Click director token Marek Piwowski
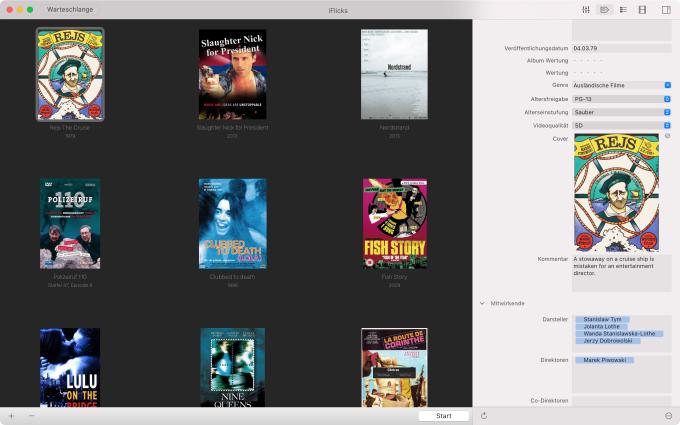The width and height of the screenshot is (680, 425). 605,360
